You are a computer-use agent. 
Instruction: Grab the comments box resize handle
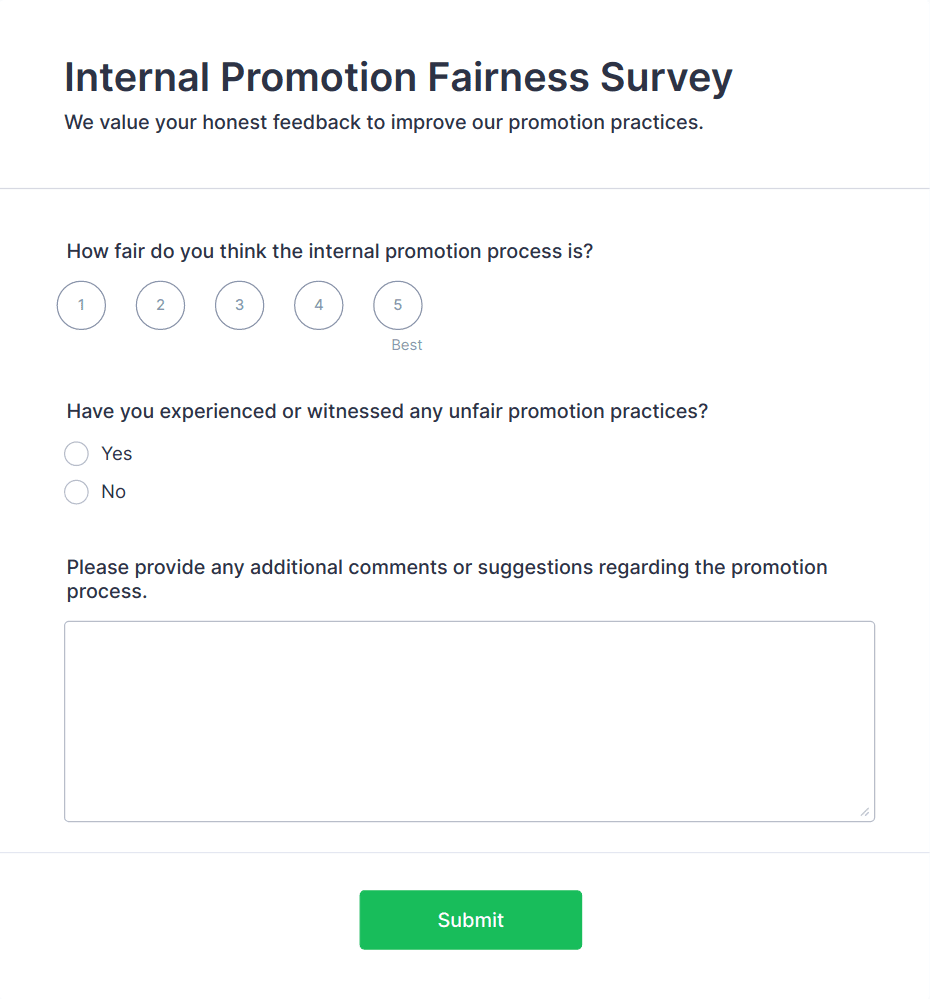point(865,812)
